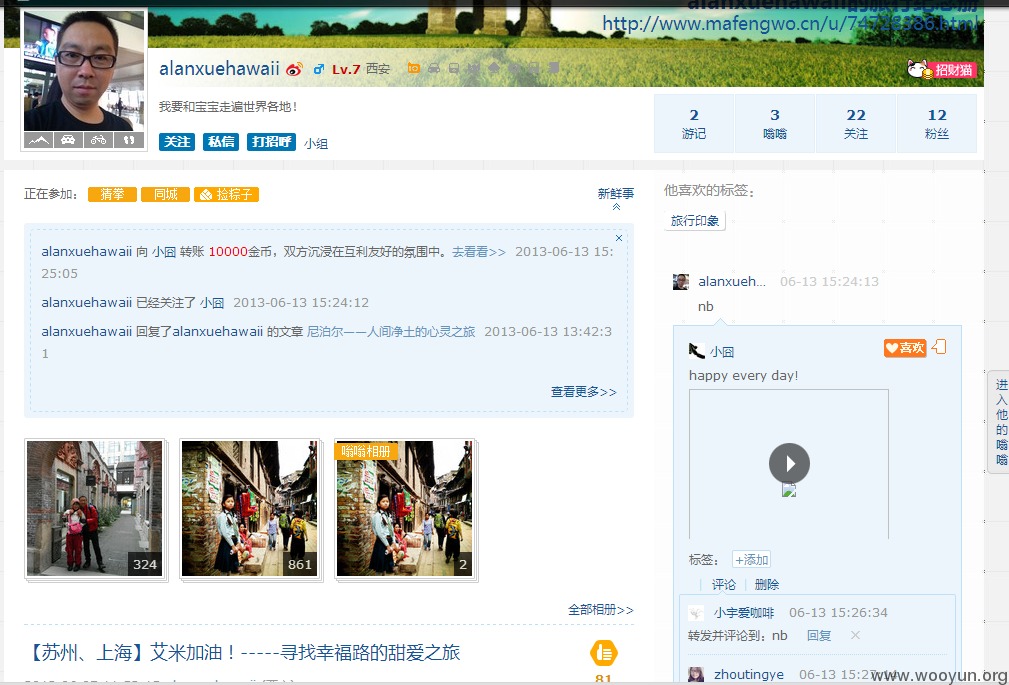This screenshot has height=685, width=1009.
Task: Open the 小组 groups link
Action: click(316, 144)
